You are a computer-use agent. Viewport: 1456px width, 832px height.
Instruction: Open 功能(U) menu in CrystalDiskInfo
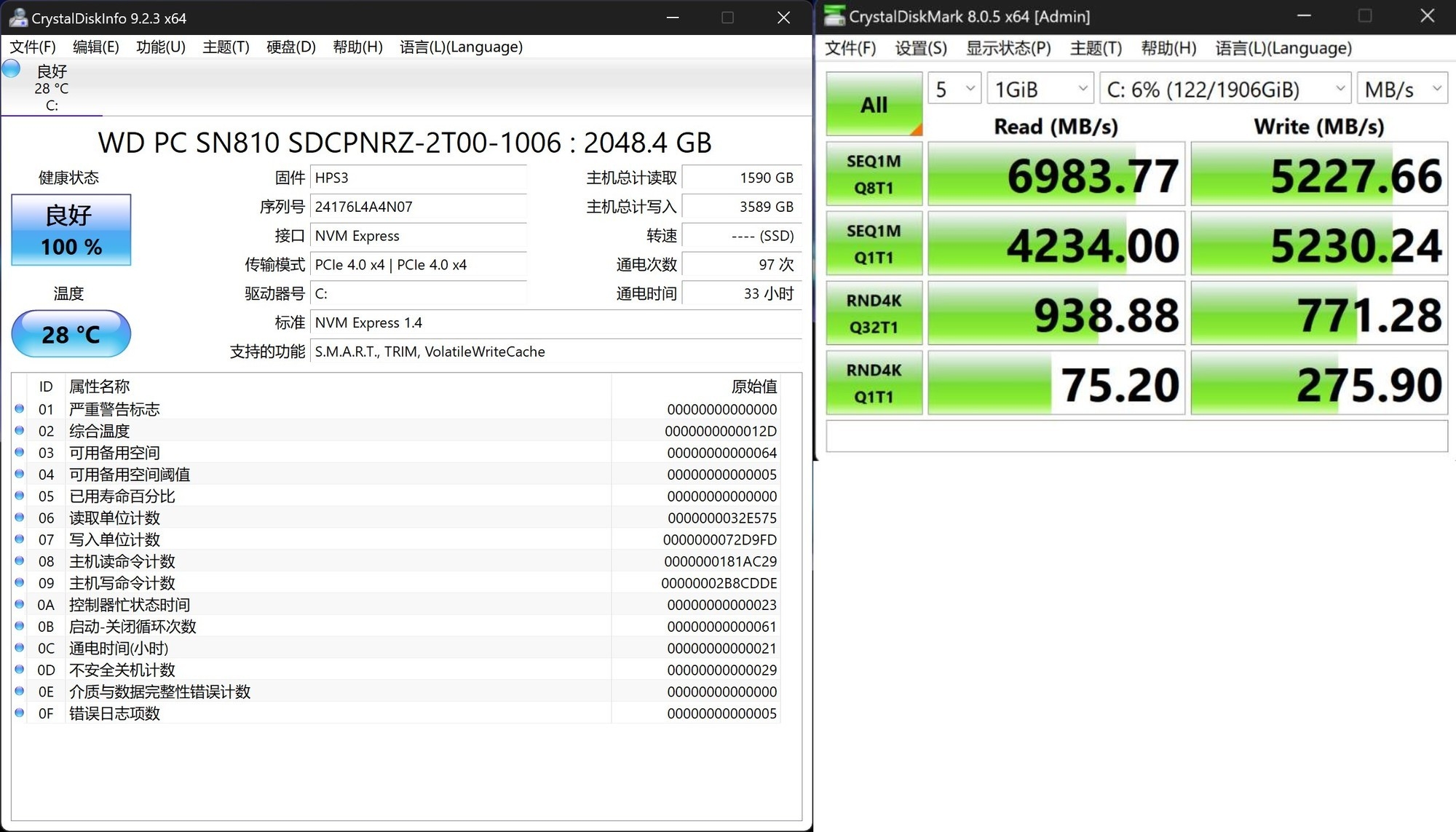(161, 47)
